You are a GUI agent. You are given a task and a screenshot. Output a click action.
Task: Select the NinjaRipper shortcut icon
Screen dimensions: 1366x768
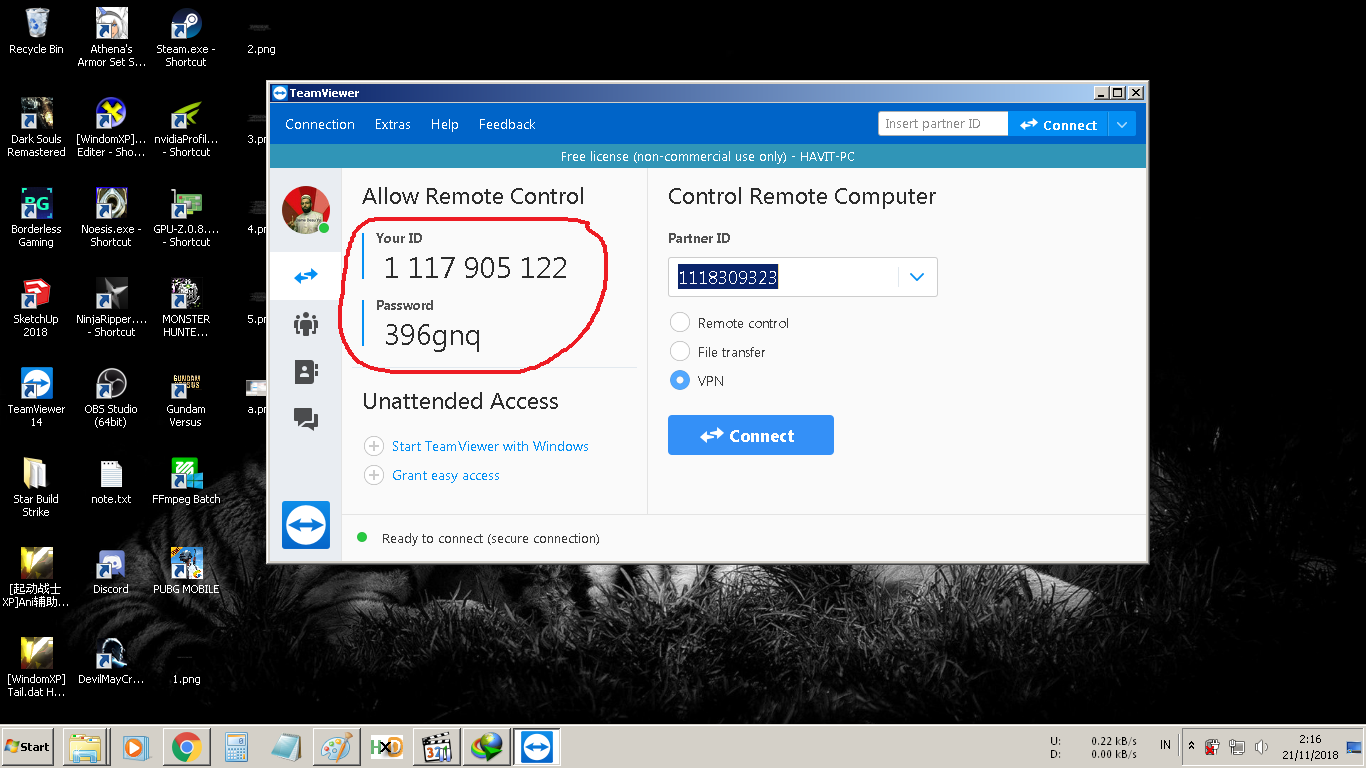pyautogui.click(x=111, y=307)
